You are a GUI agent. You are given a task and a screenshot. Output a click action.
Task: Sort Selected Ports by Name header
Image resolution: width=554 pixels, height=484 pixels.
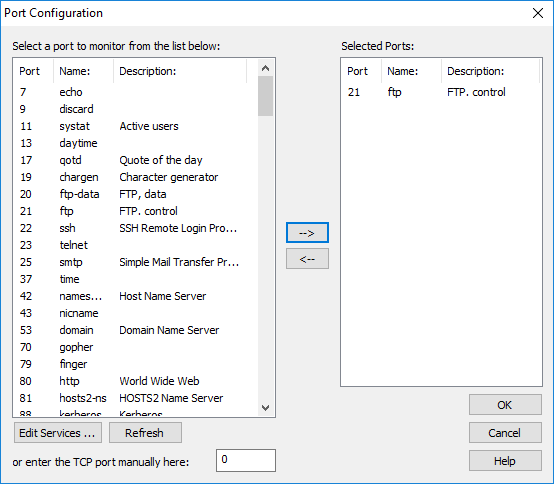coord(412,71)
